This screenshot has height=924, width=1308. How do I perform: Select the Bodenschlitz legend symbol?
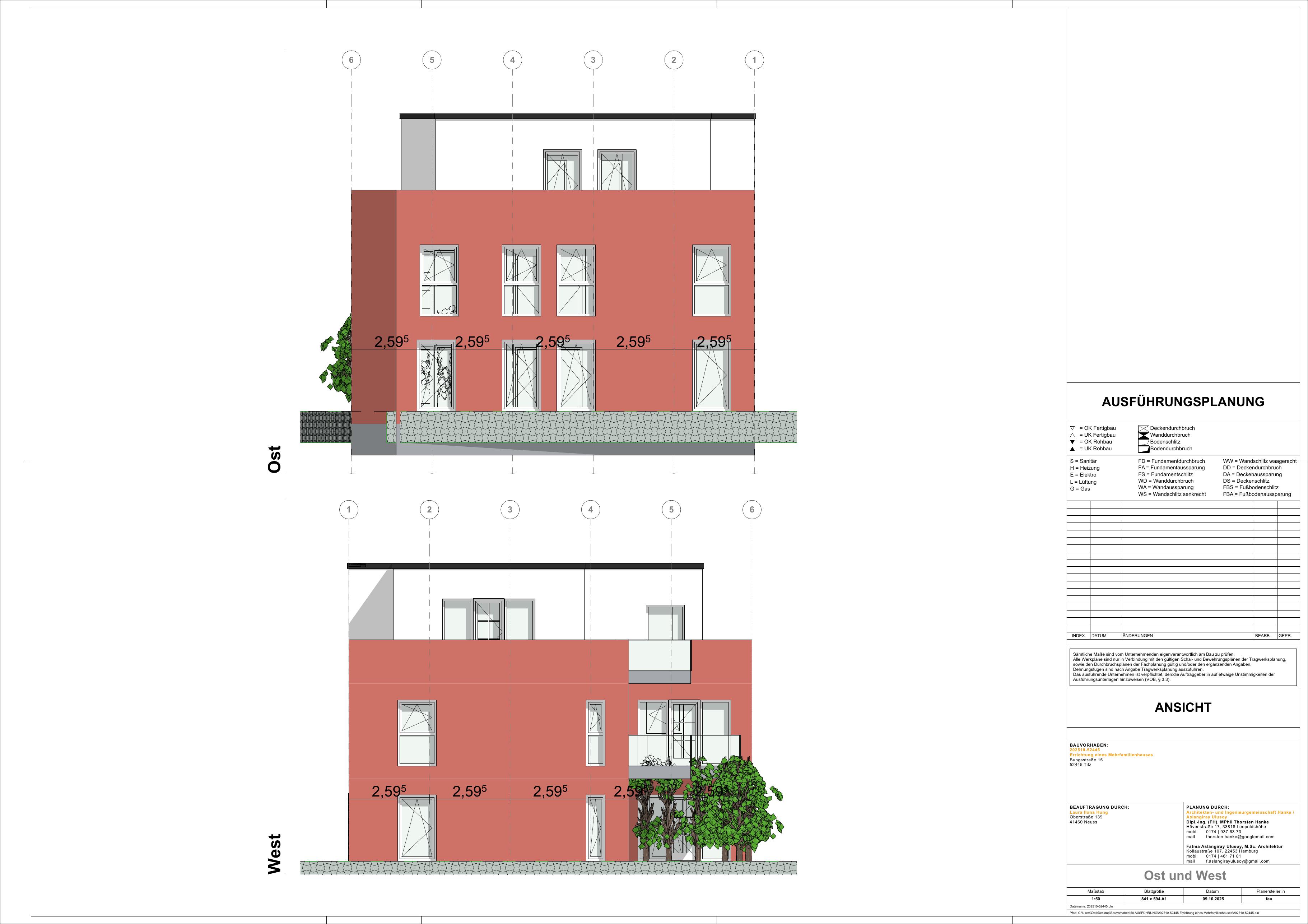[1143, 442]
